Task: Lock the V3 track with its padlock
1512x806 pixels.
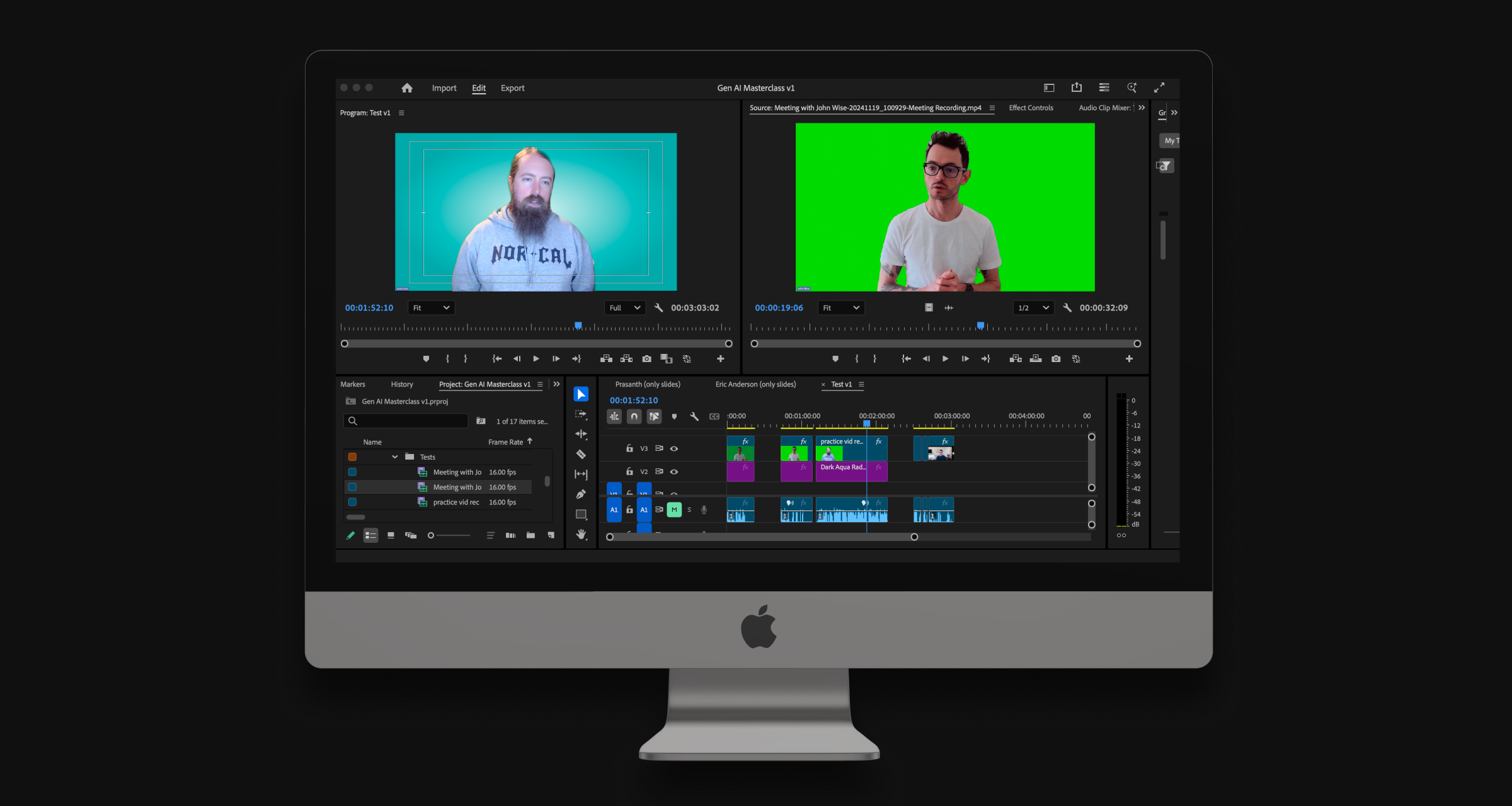Action: tap(629, 448)
